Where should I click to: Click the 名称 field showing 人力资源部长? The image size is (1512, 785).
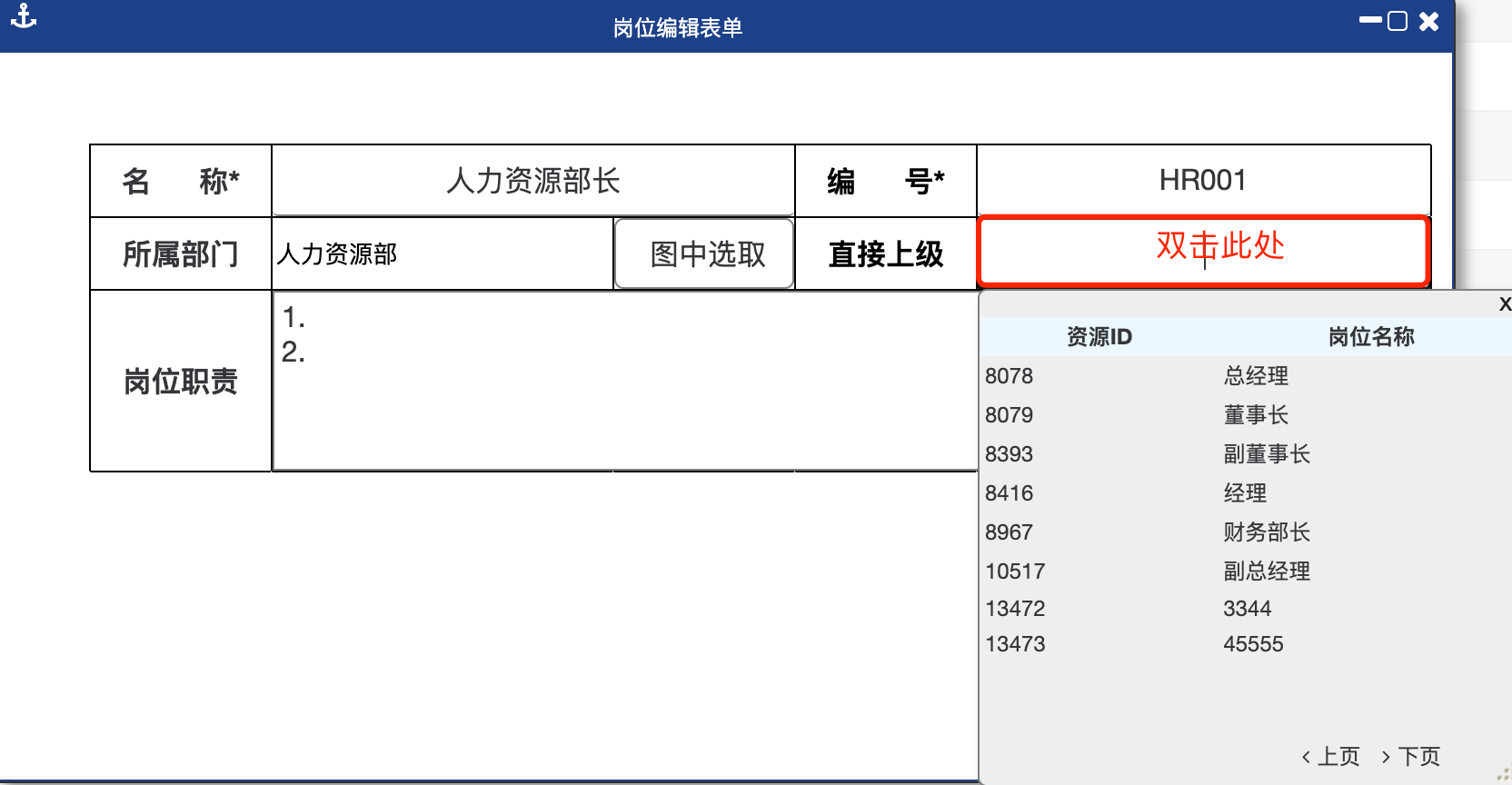pyautogui.click(x=533, y=181)
